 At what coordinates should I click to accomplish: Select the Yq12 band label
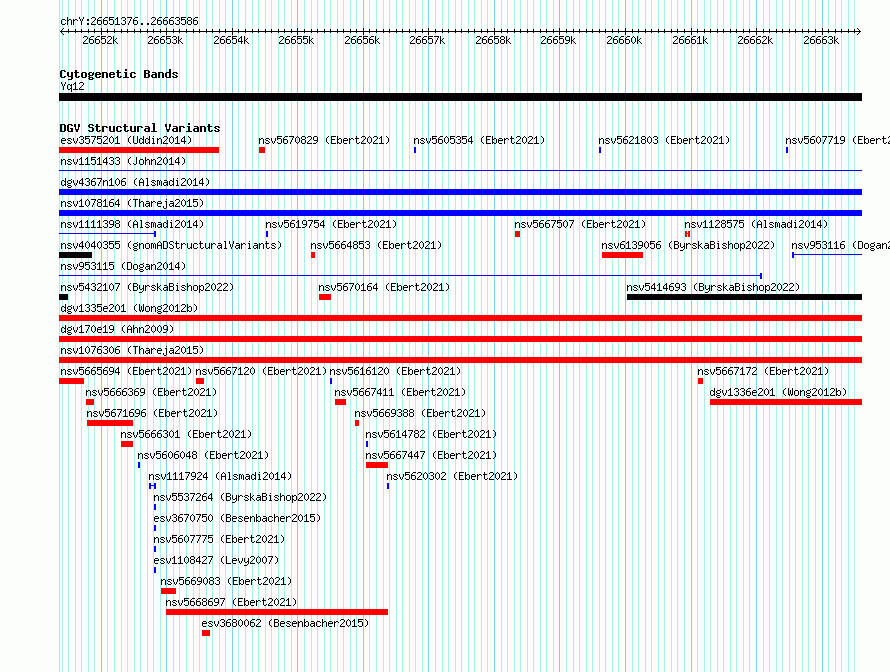[72, 86]
